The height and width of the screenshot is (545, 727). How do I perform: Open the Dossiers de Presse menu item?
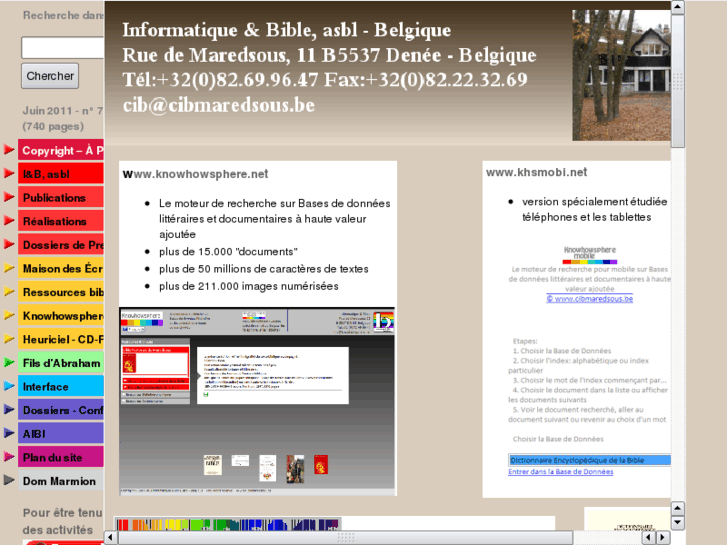pyautogui.click(x=61, y=245)
